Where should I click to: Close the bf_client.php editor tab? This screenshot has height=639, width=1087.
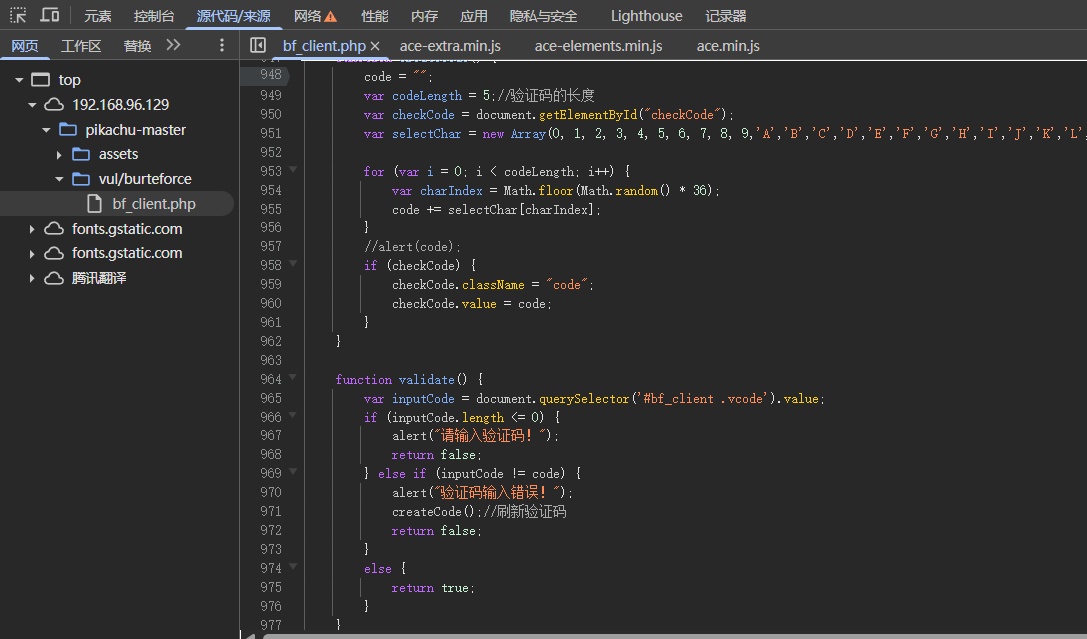click(375, 47)
